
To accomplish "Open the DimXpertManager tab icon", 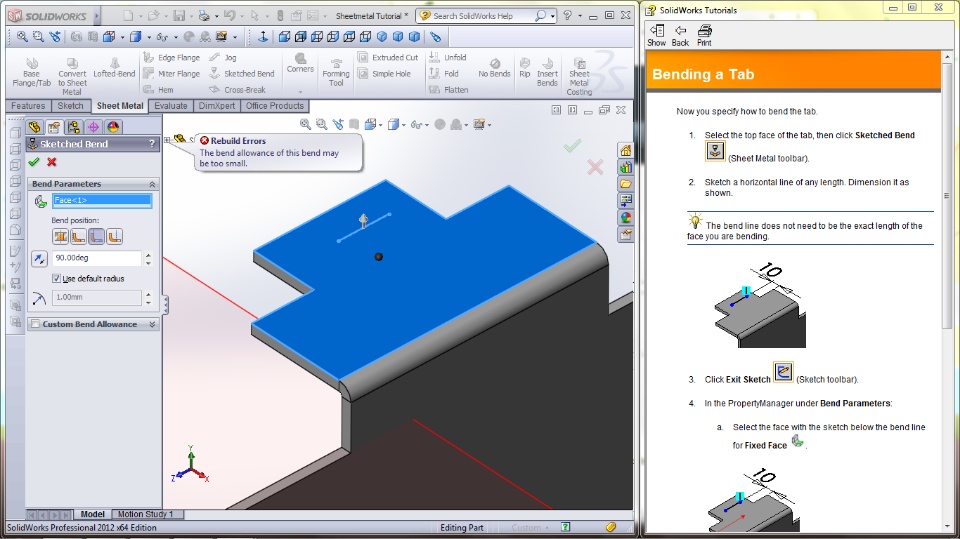I will coord(93,127).
